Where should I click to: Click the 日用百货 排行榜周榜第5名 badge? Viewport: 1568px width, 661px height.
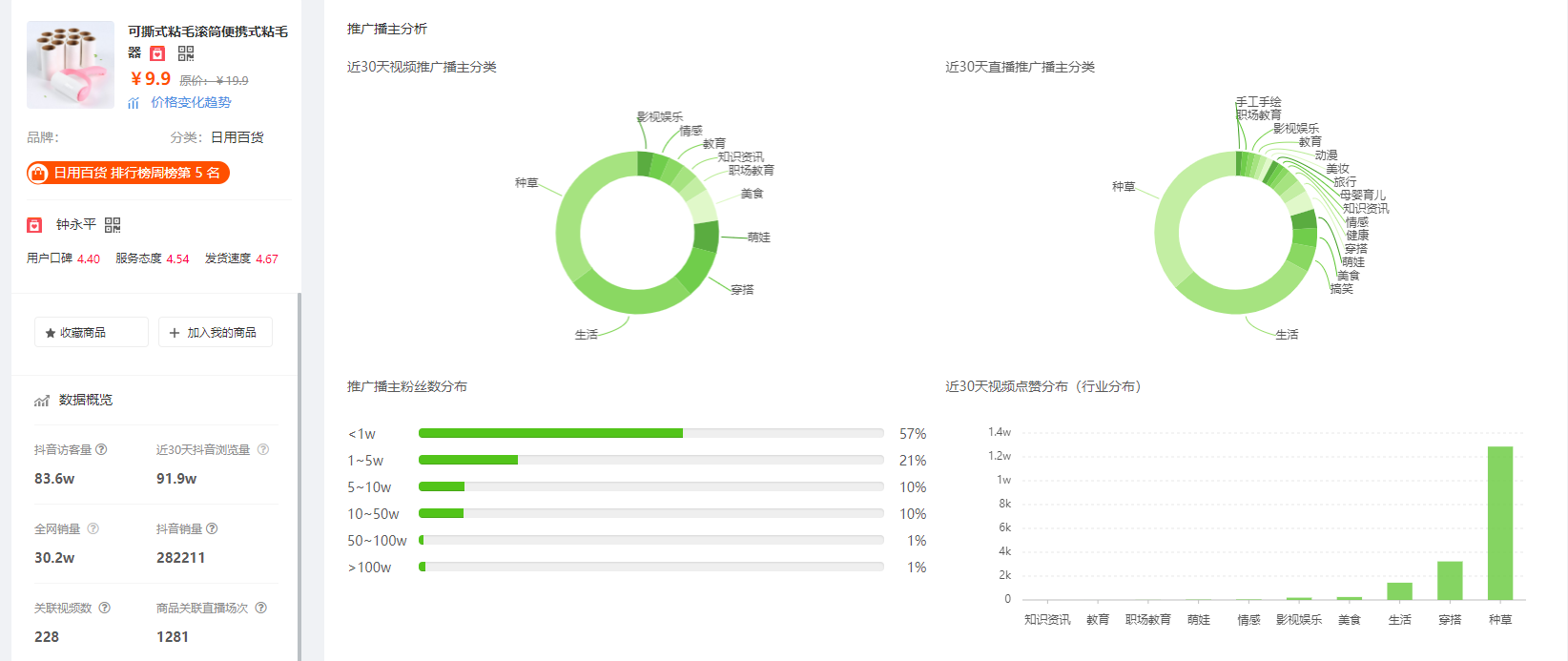[129, 173]
